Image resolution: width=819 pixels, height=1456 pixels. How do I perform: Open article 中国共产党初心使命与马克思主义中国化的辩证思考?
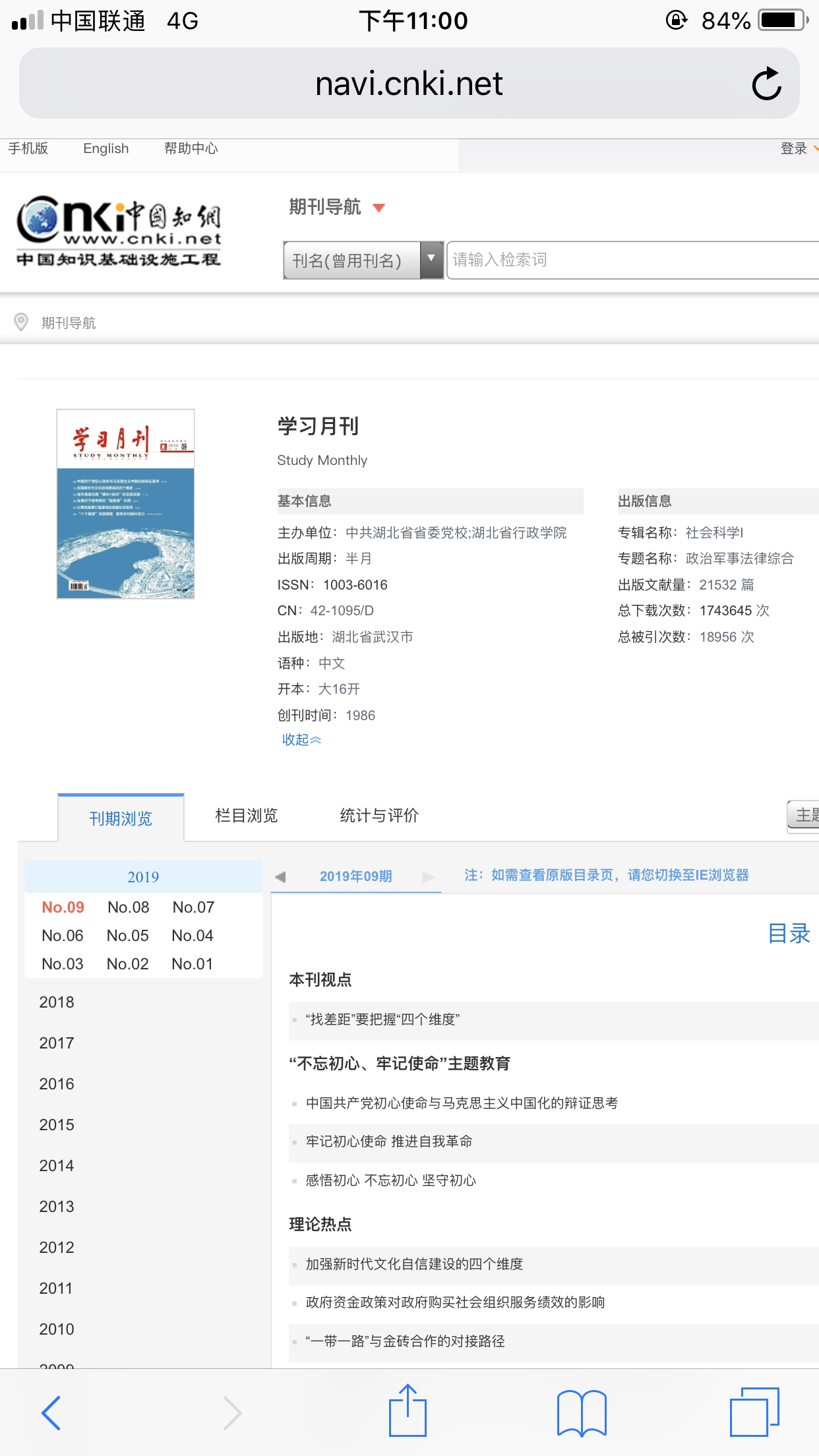click(x=462, y=1103)
